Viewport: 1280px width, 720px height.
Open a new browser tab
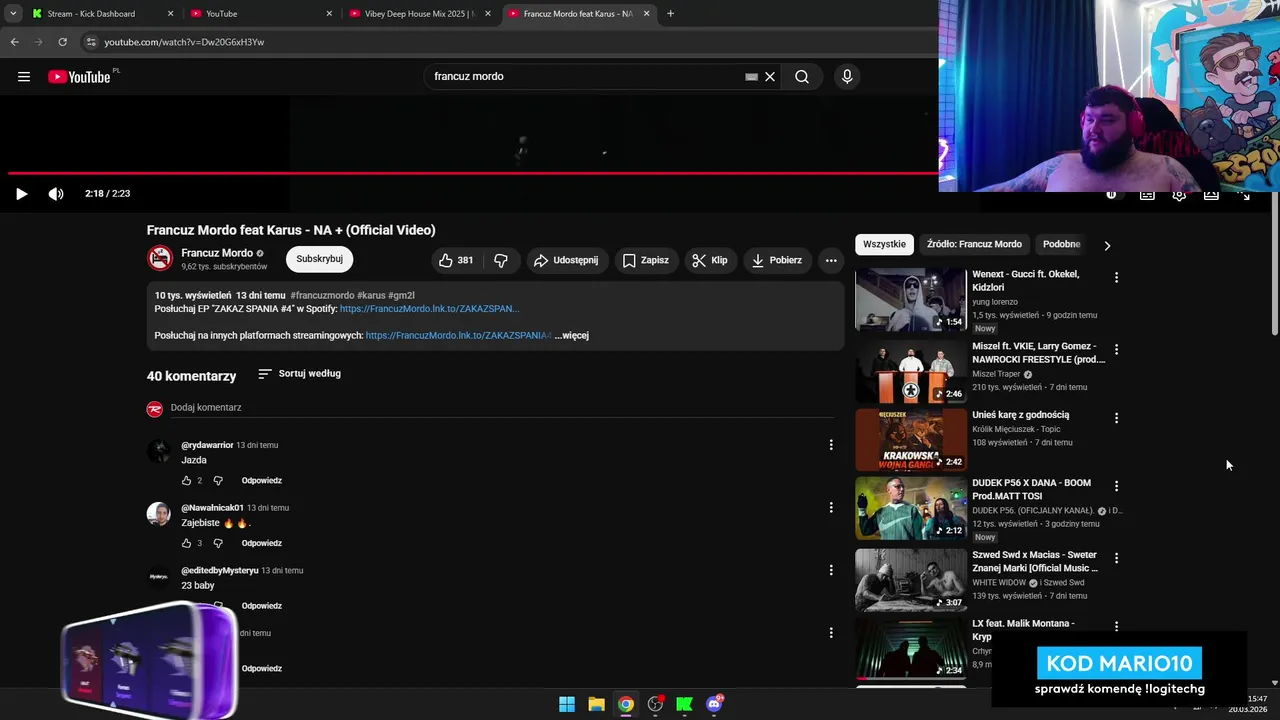click(670, 14)
